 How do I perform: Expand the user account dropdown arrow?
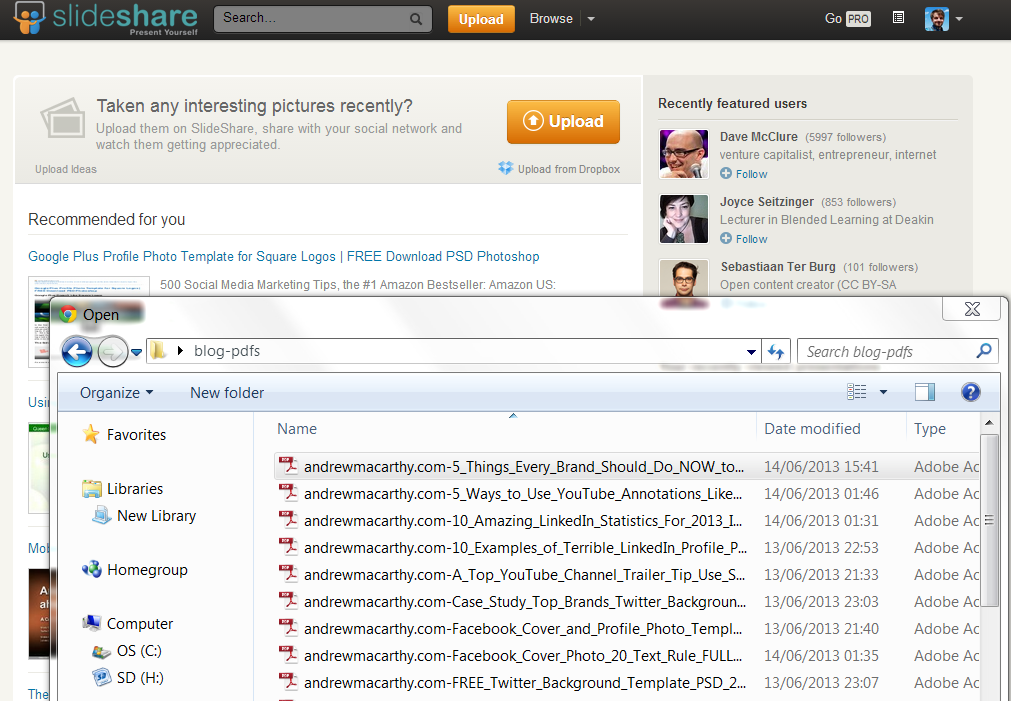point(959,19)
